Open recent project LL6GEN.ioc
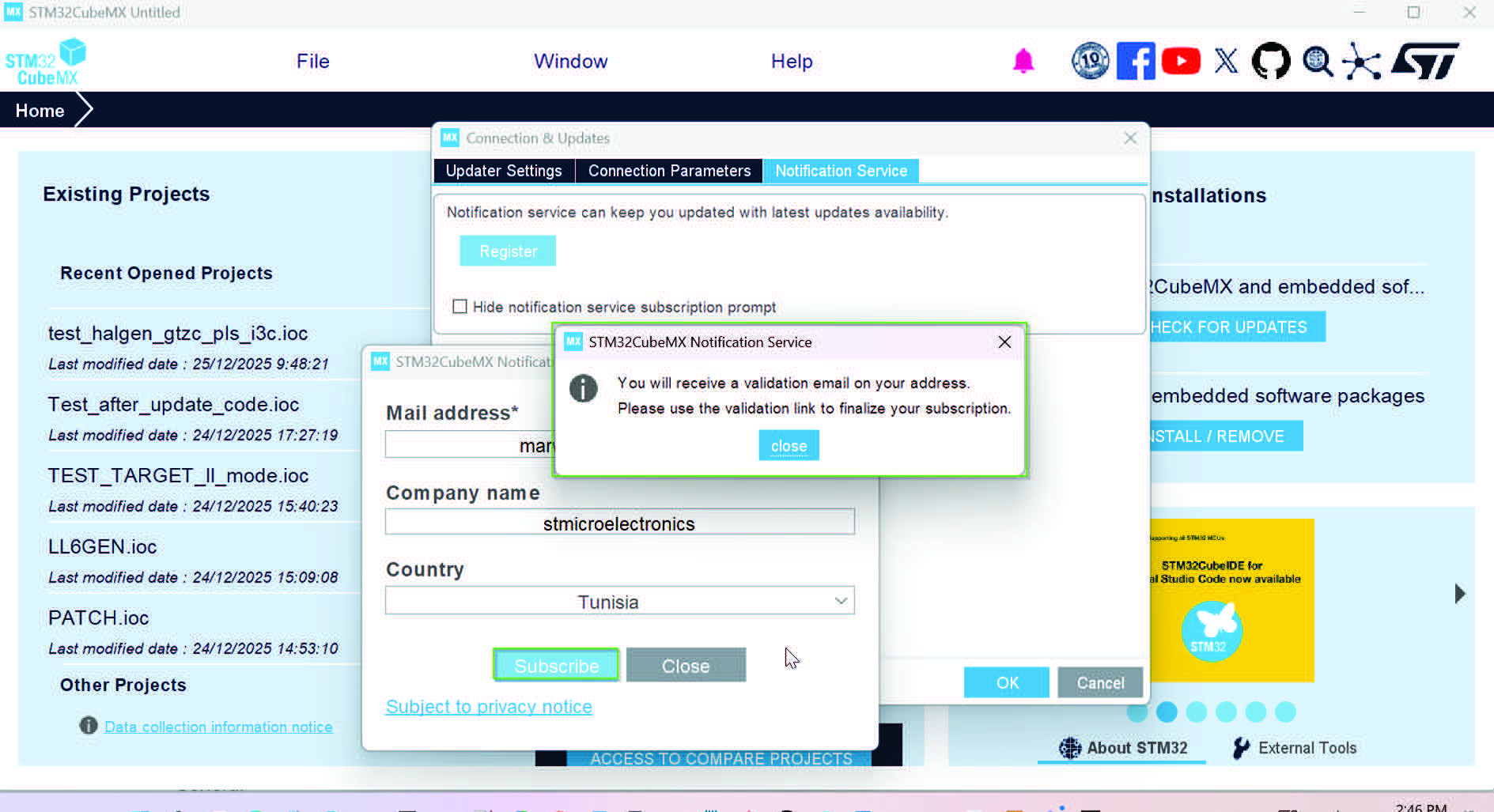 point(102,546)
